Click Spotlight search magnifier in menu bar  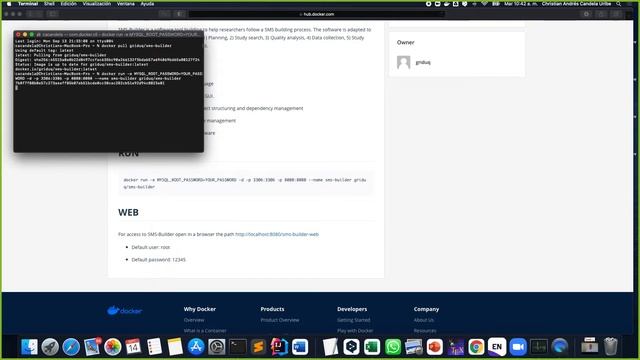pyautogui.click(x=619, y=4)
